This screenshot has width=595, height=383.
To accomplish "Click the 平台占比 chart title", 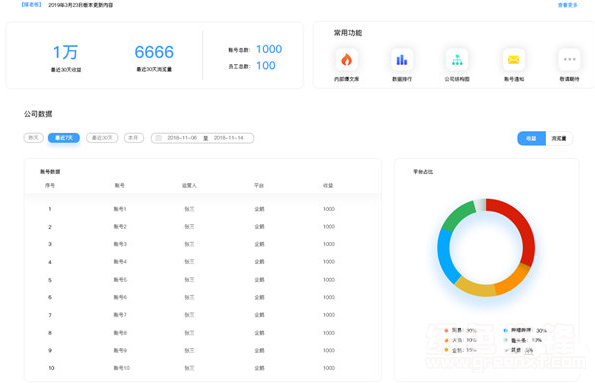I will 423,172.
